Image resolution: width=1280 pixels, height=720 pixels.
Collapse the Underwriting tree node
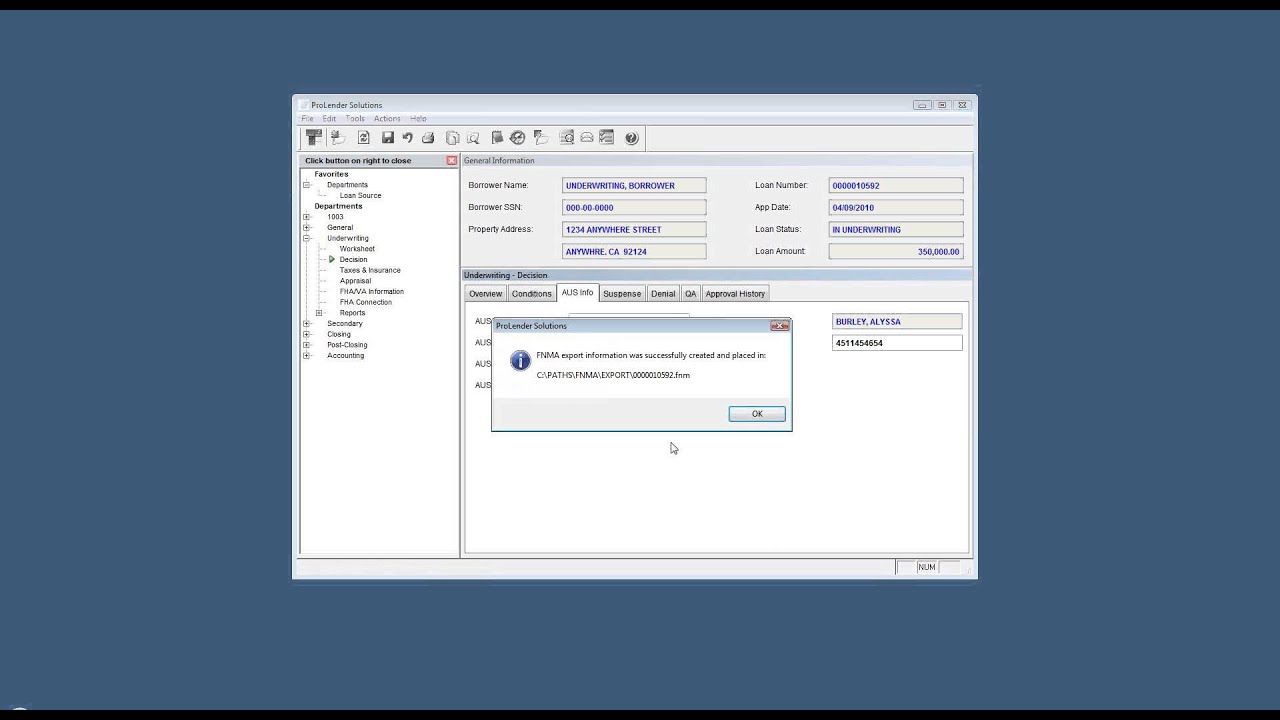[307, 238]
